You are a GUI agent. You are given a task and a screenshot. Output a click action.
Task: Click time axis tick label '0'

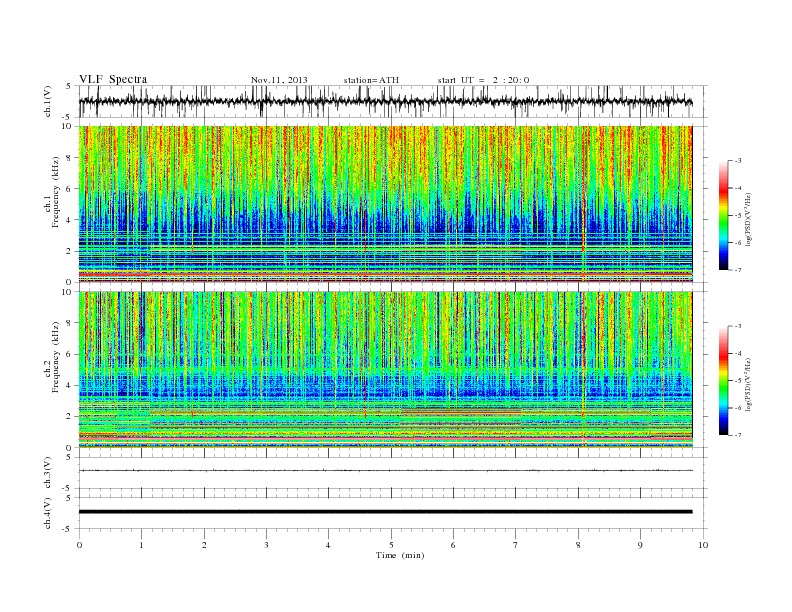[79, 545]
